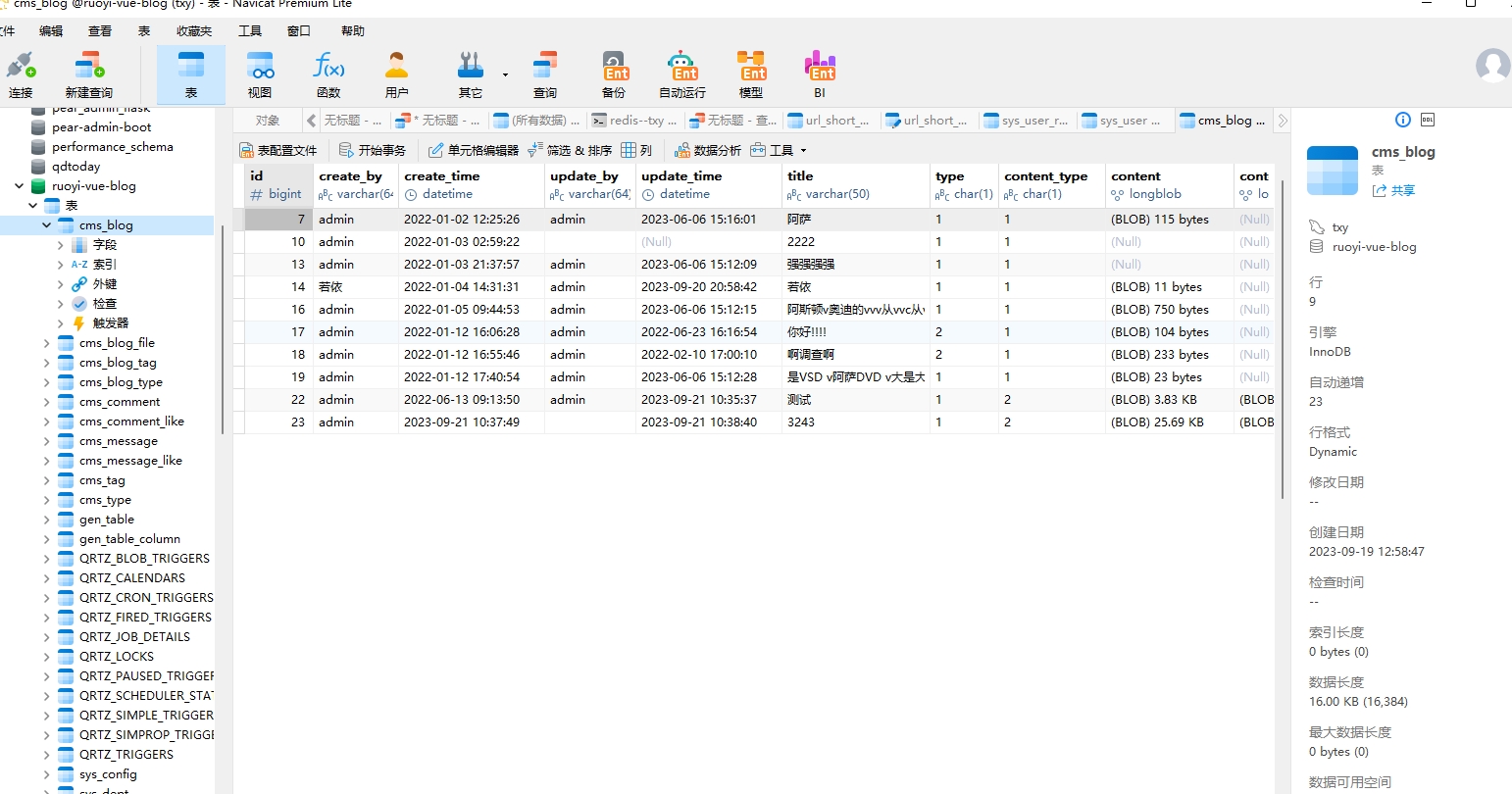Open the 视图 views section

point(260,75)
